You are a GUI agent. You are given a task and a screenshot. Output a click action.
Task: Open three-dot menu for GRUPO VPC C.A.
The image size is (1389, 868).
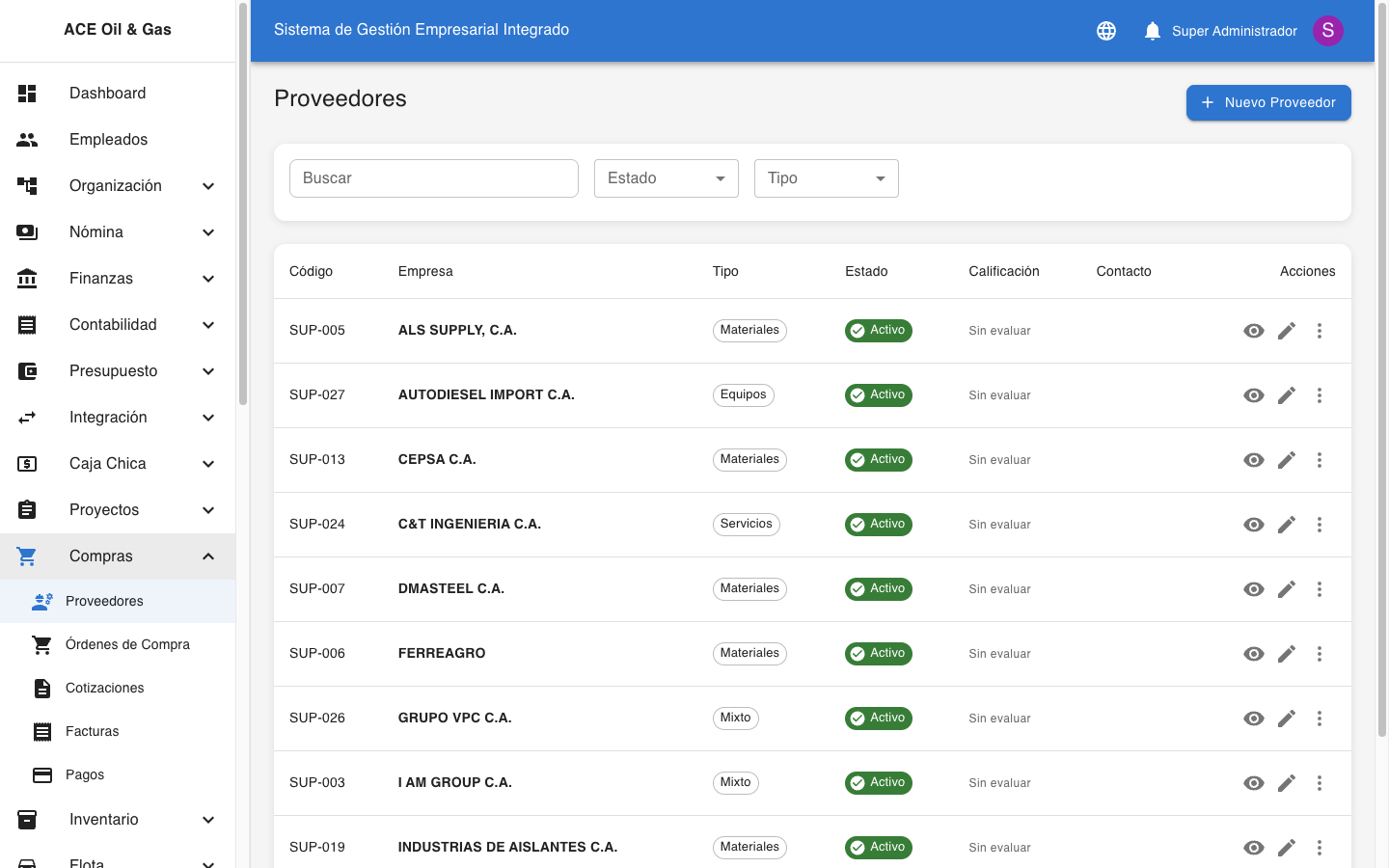point(1320,719)
